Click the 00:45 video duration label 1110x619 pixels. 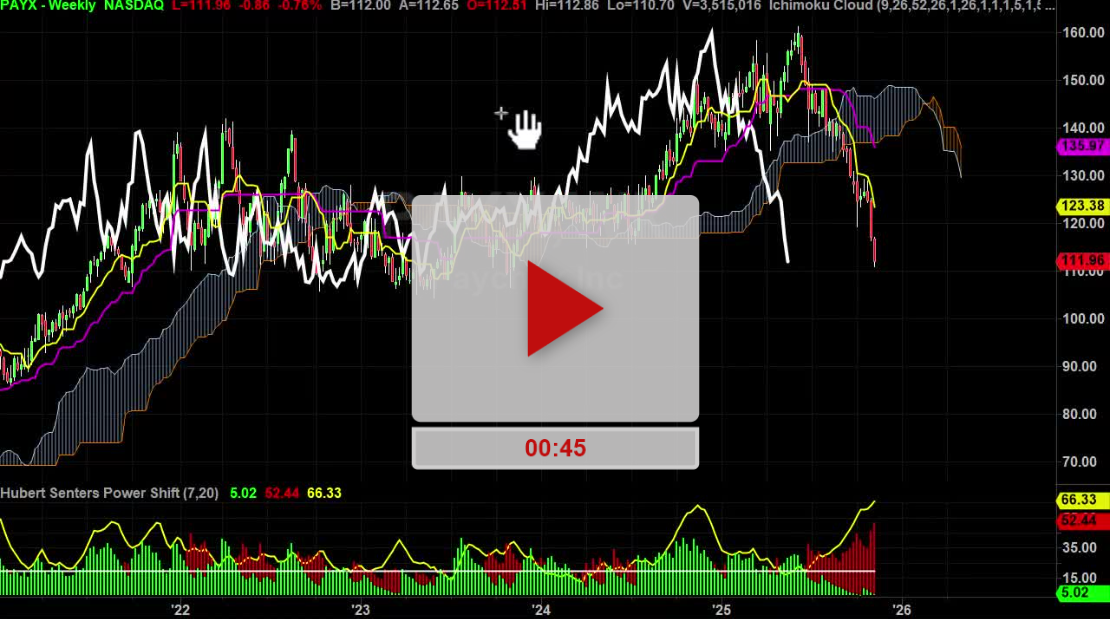click(555, 448)
